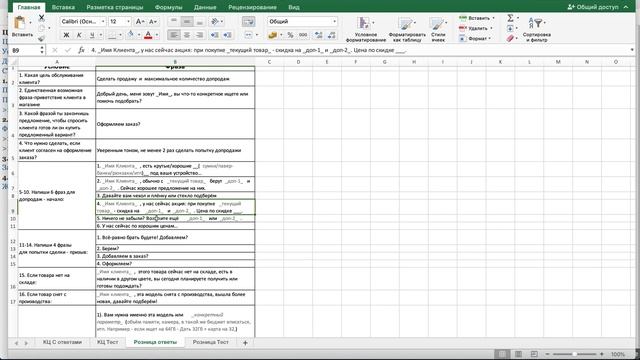Open Стили ячеек dropdown

tap(438, 29)
